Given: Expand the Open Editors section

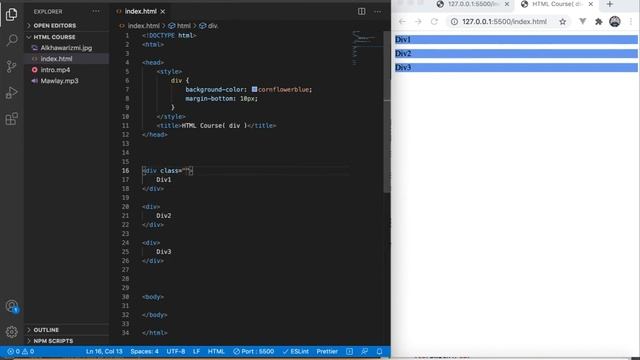Looking at the screenshot, I should (x=55, y=25).
